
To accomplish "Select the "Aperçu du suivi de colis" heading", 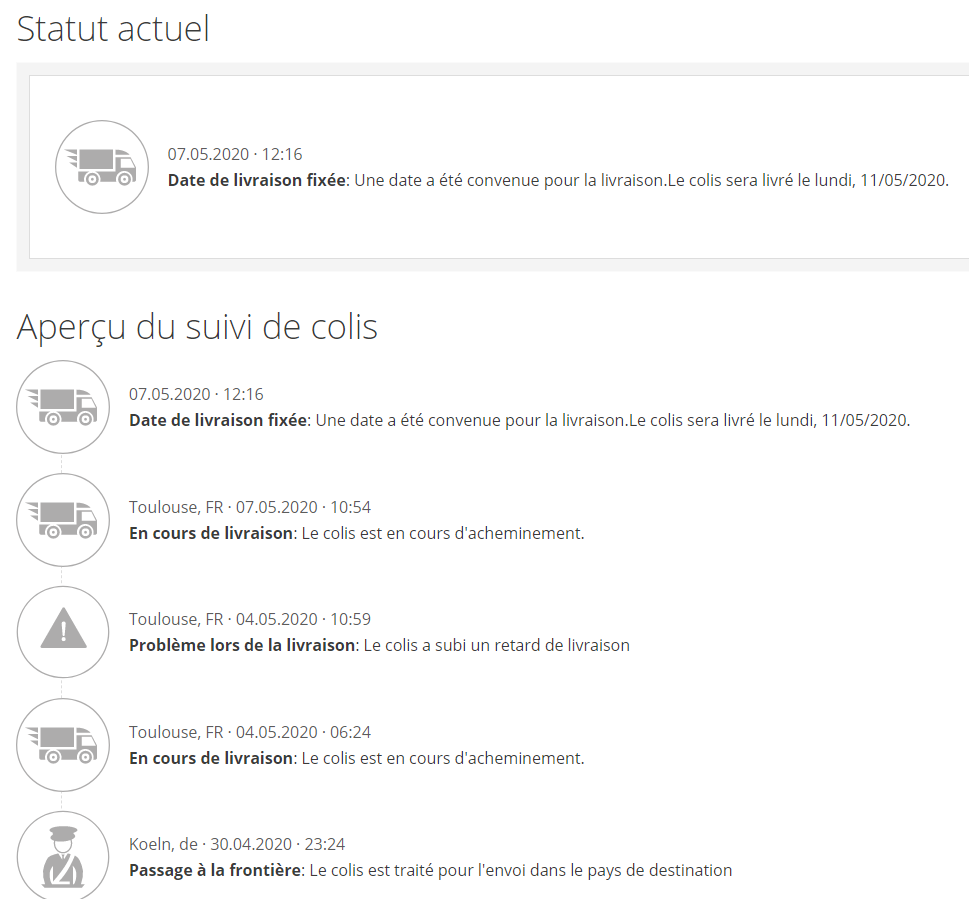I will click(x=197, y=326).
